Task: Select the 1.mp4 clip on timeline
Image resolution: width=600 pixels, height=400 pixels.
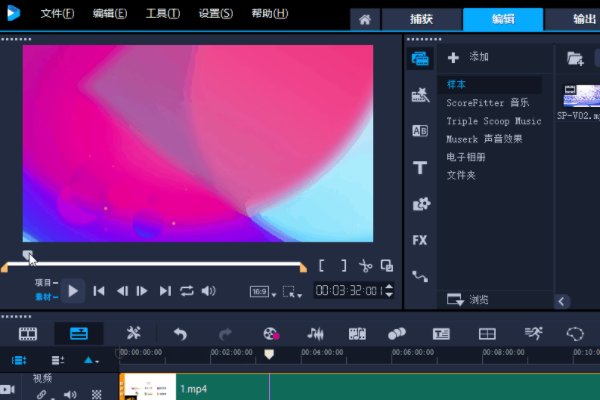Action: pos(360,387)
